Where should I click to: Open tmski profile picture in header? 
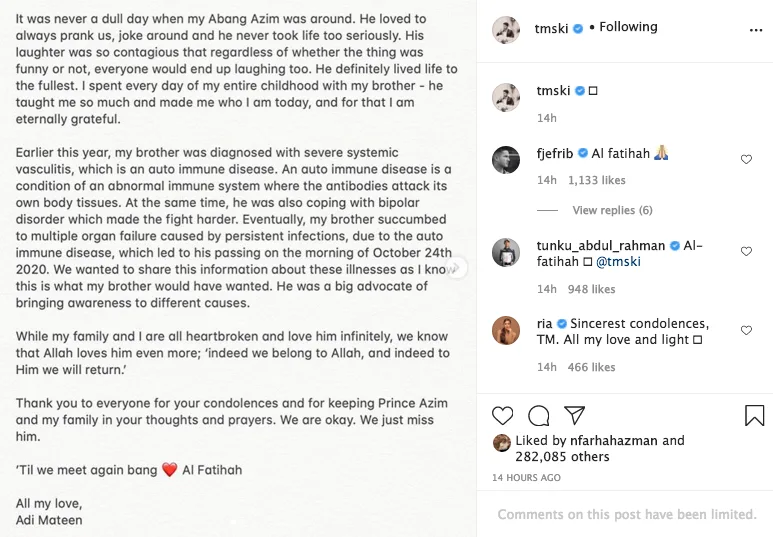pos(507,30)
